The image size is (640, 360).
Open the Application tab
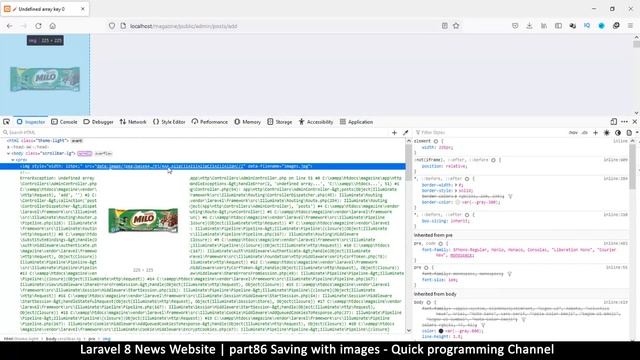[356, 122]
